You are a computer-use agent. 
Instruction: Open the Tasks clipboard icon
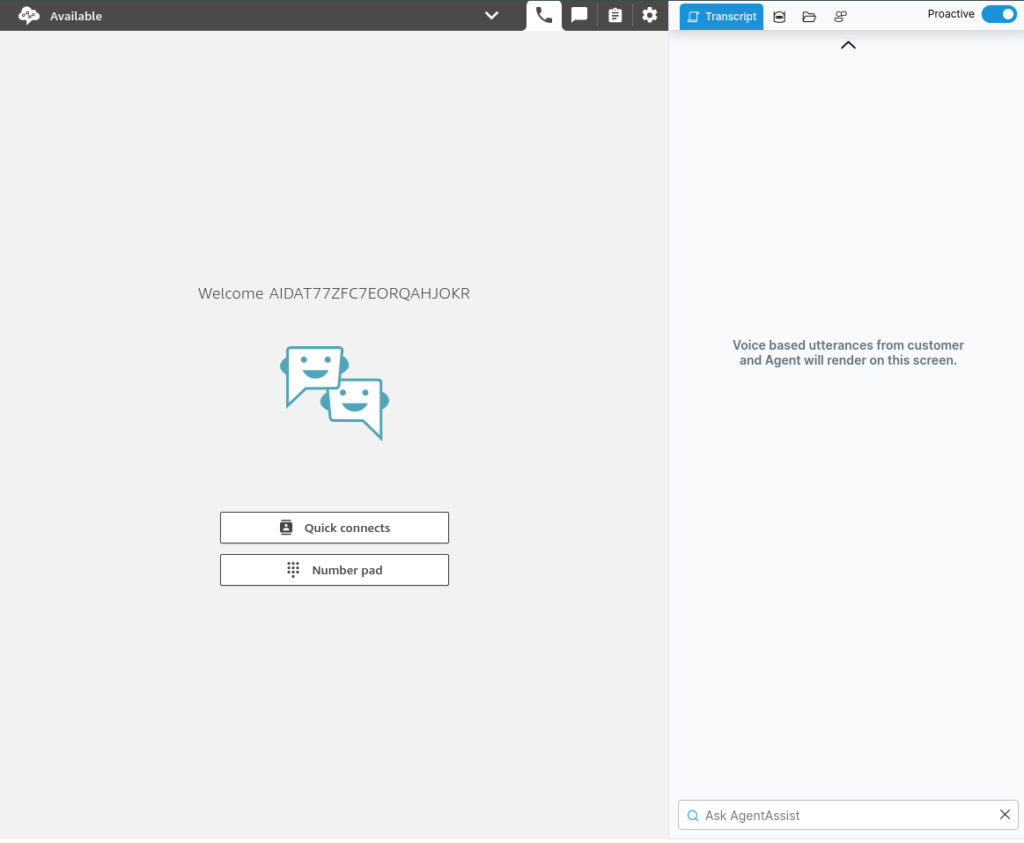[x=615, y=15]
